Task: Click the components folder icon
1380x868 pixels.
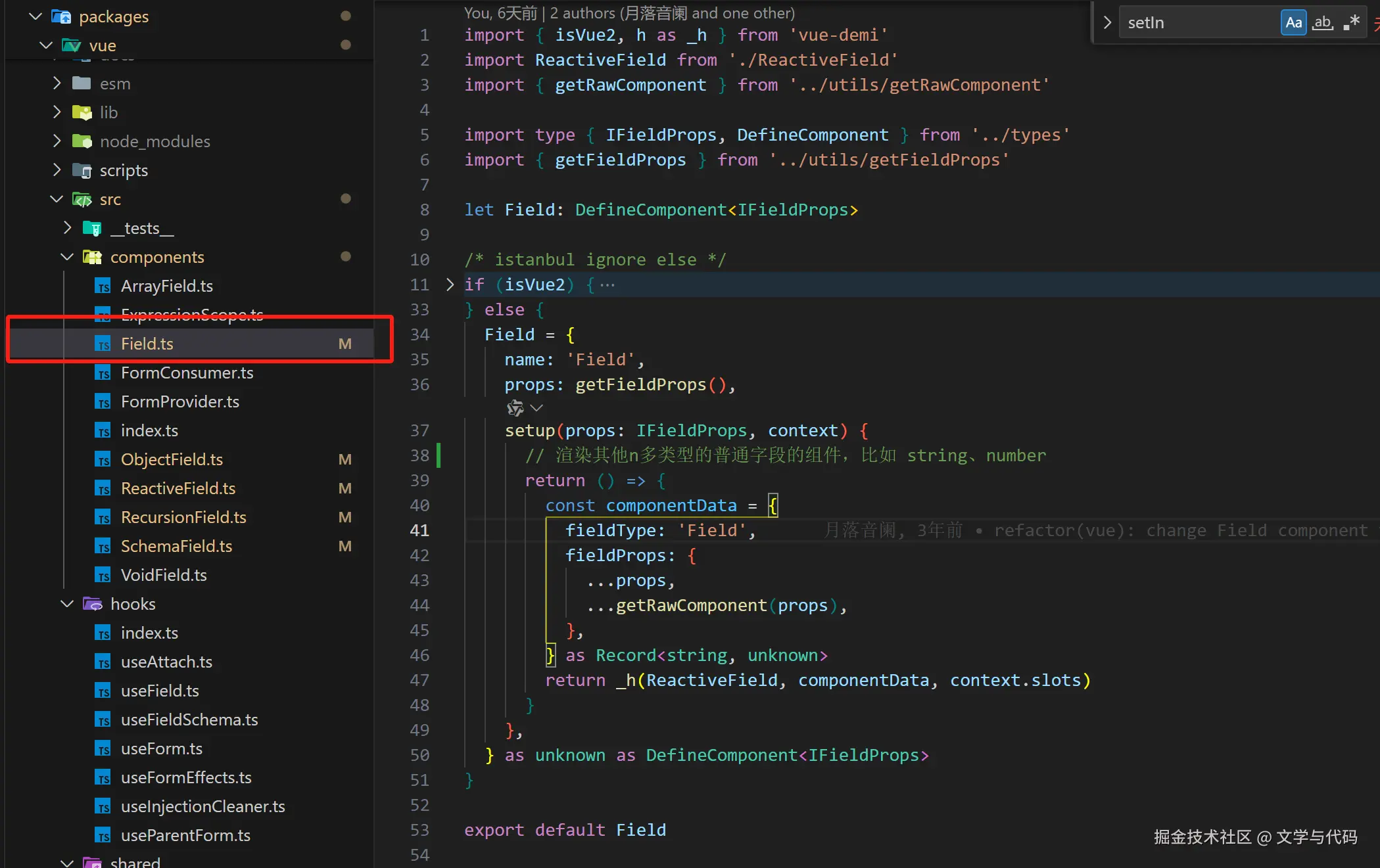Action: 92,257
